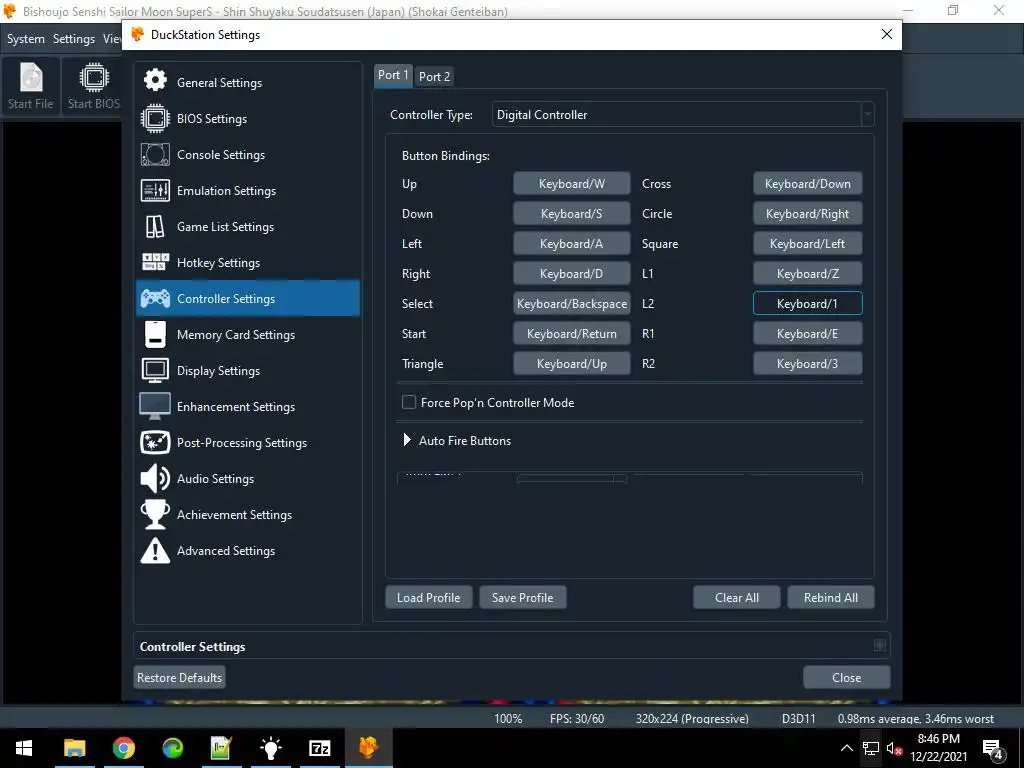
Task: Select Emulation Settings sliders icon
Action: click(155, 191)
